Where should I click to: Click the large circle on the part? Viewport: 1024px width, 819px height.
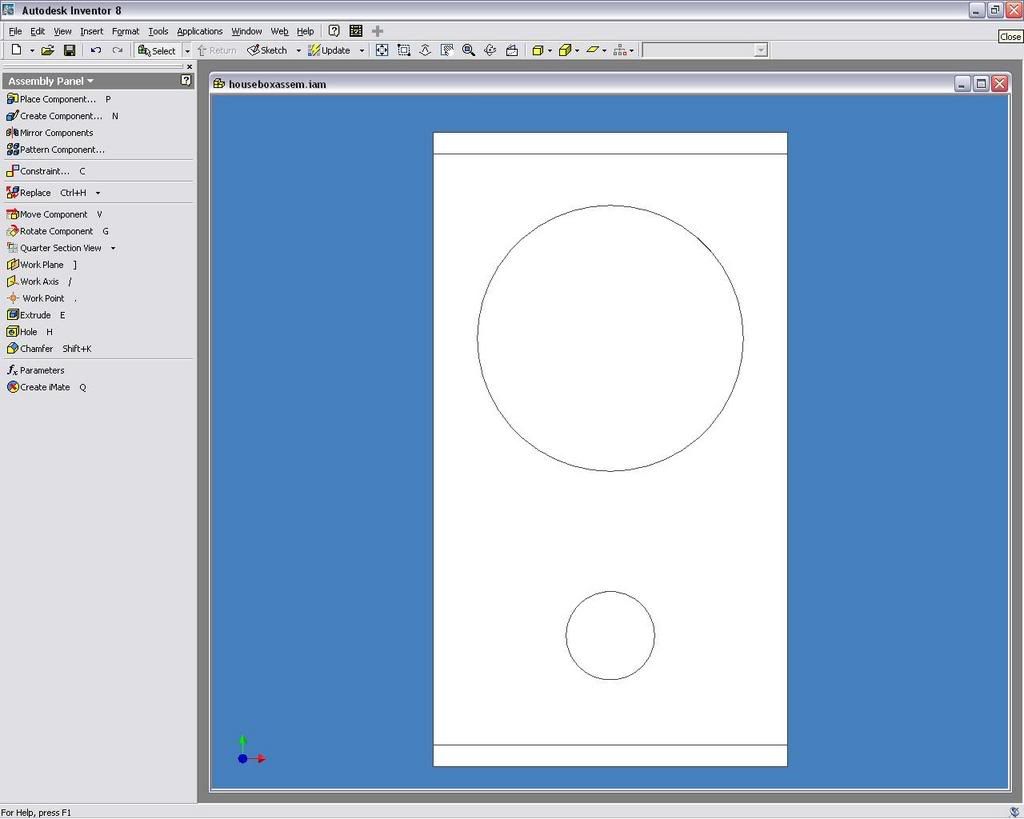click(478, 338)
